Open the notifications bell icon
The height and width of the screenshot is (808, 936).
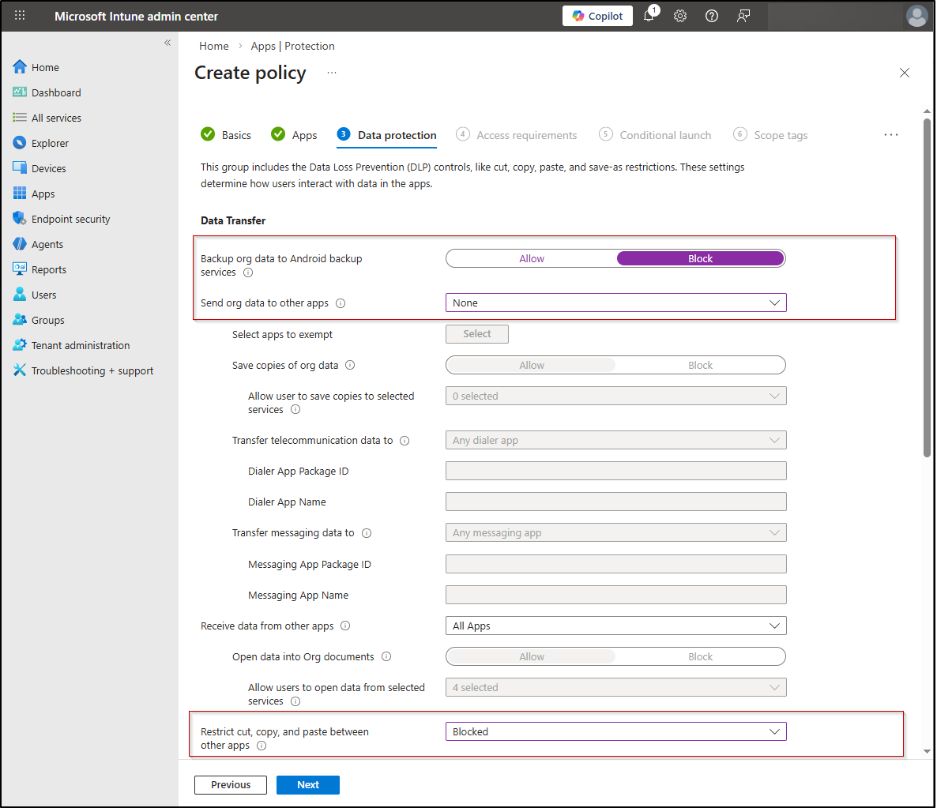coord(649,16)
